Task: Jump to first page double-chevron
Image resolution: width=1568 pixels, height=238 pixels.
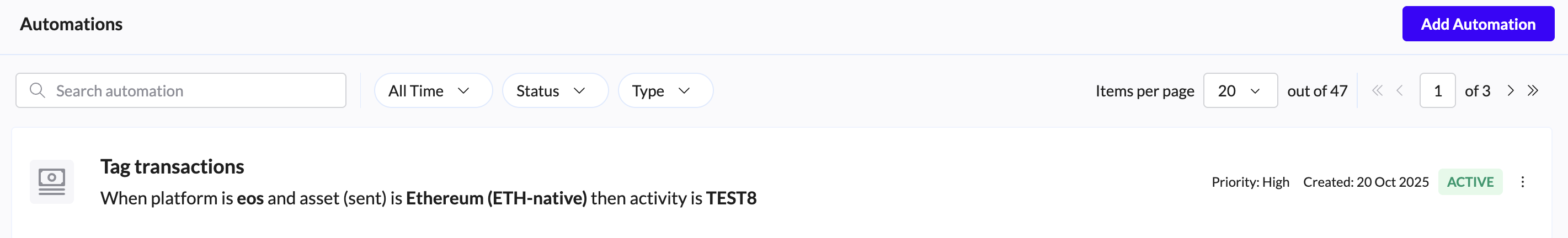Action: (1377, 91)
